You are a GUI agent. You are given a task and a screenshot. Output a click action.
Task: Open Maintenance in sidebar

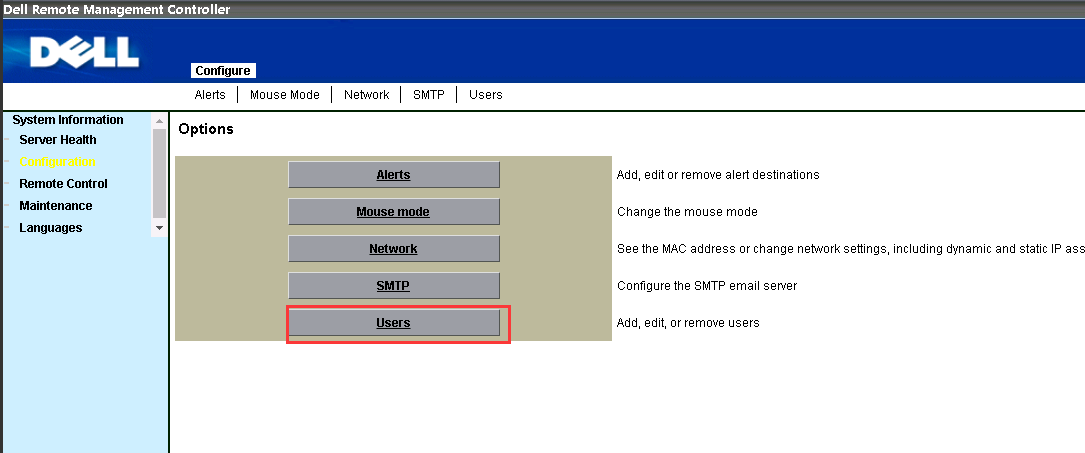pos(55,206)
